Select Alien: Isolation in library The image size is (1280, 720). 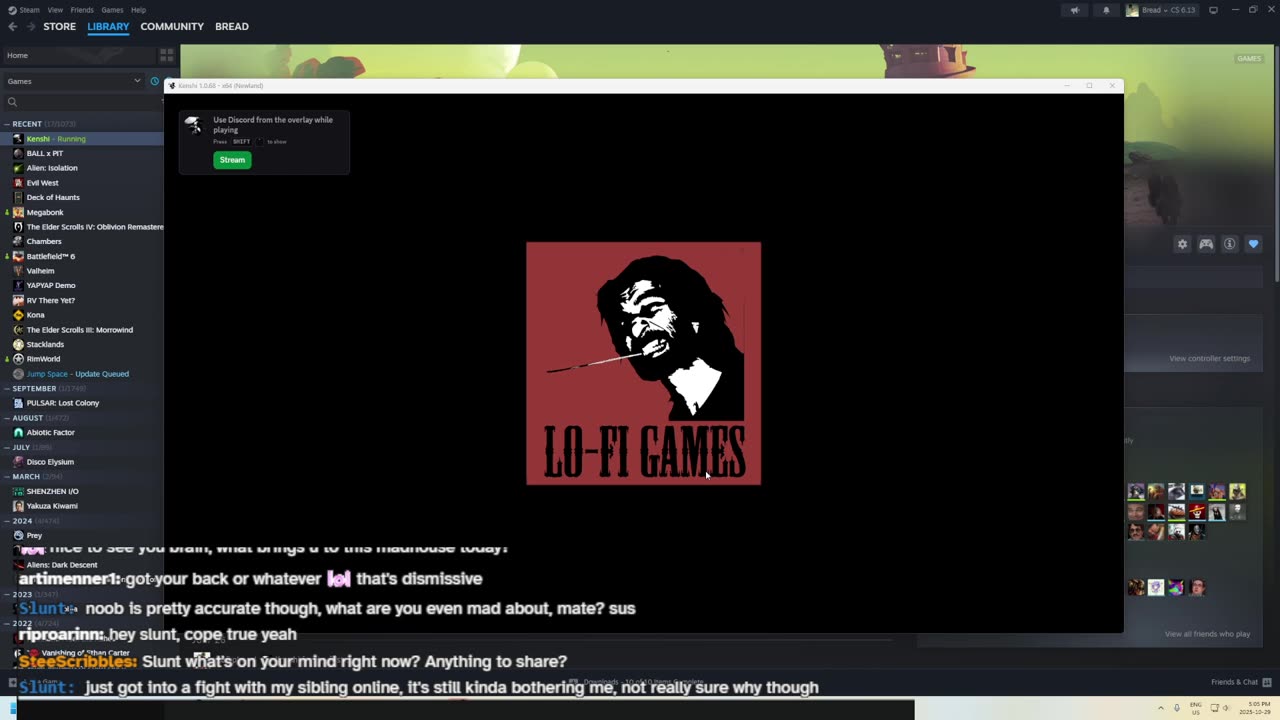[82, 168]
